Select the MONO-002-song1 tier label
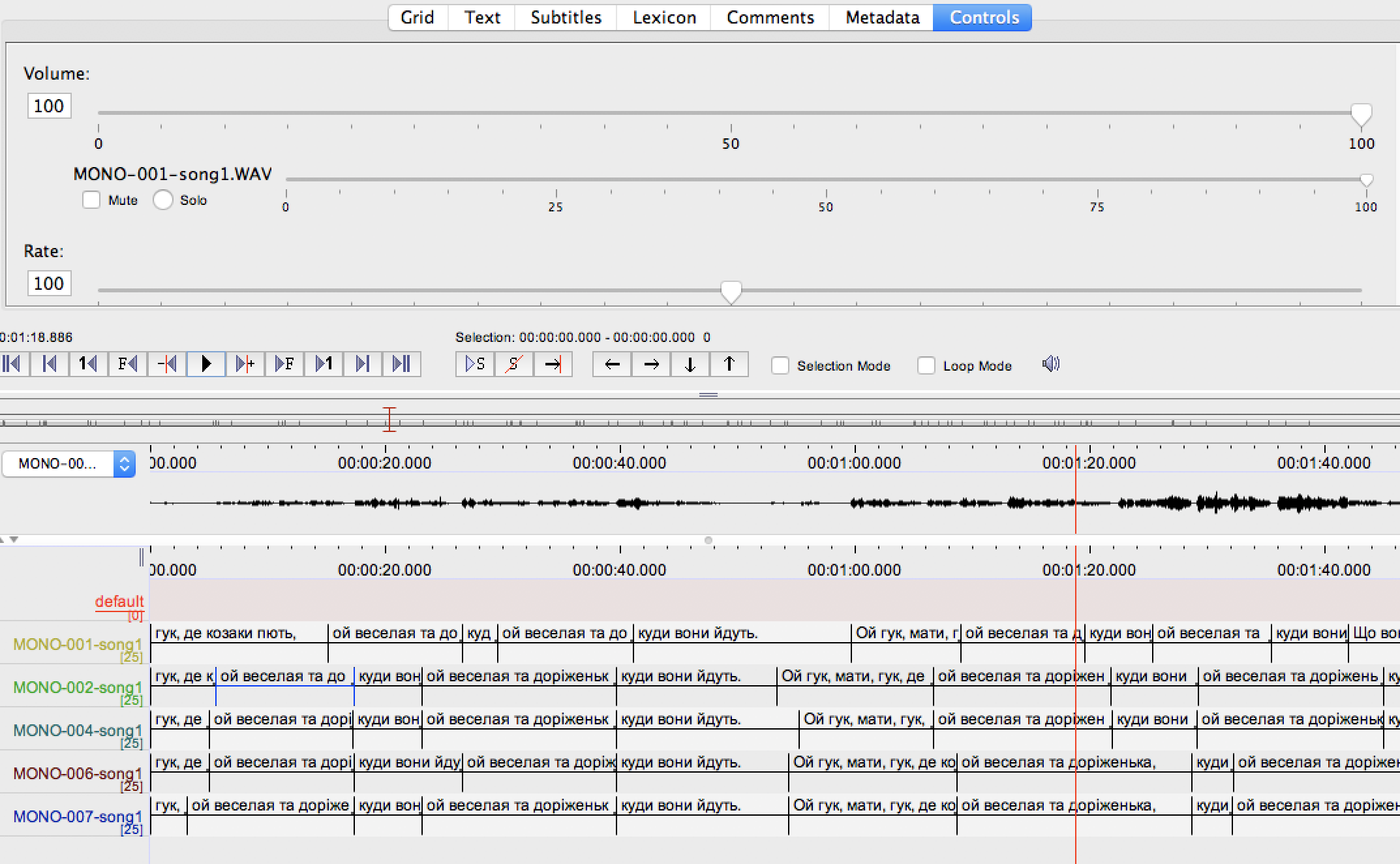Image resolution: width=1400 pixels, height=864 pixels. coord(78,688)
